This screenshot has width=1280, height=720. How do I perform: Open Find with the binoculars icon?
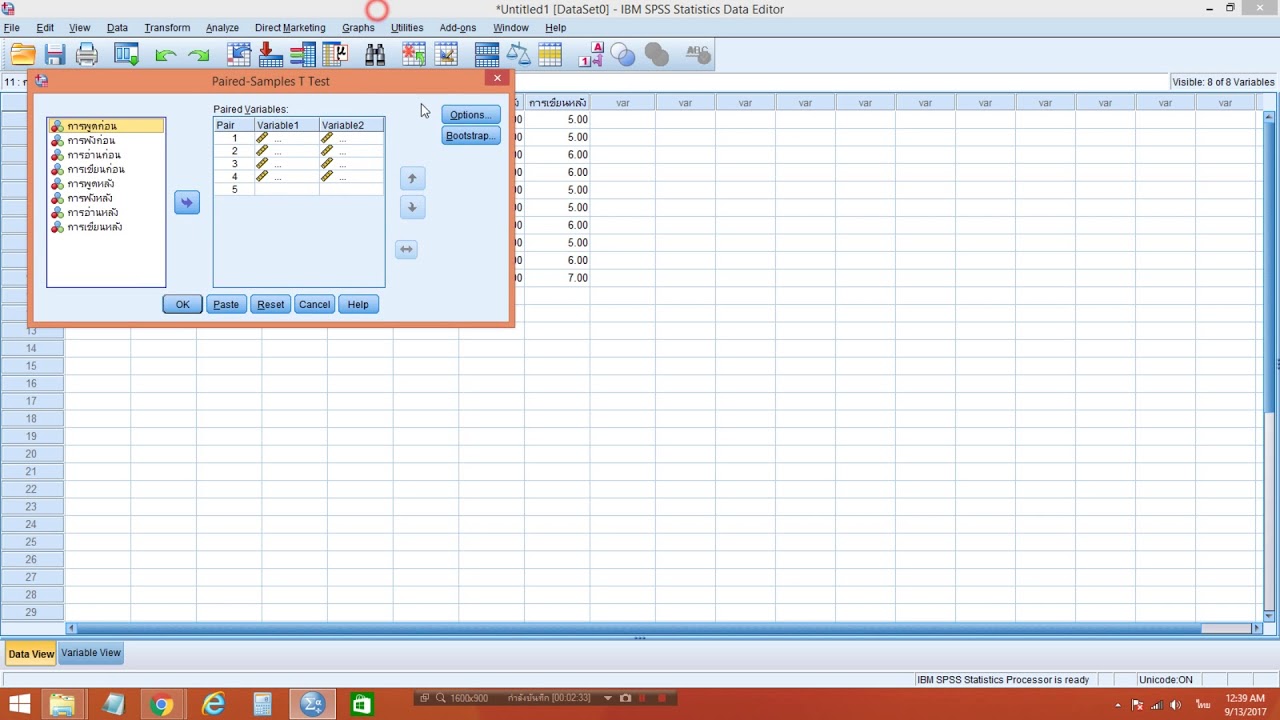pos(375,55)
